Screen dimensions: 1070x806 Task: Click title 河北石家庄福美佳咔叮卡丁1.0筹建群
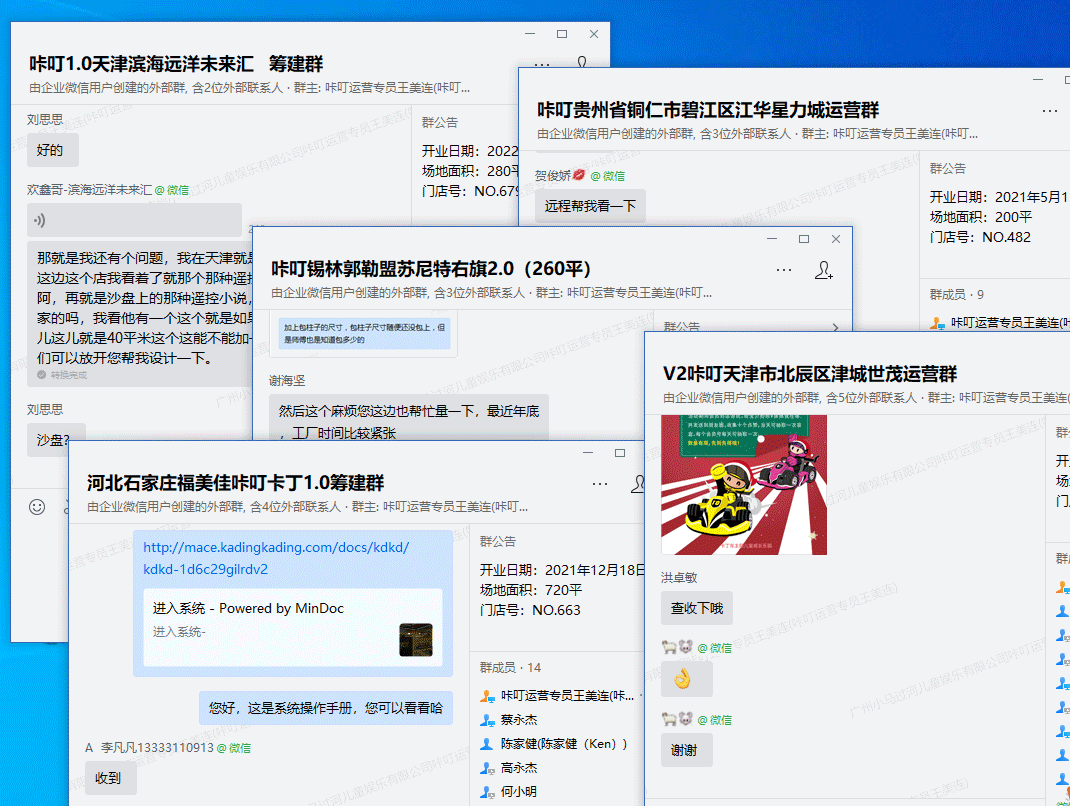click(x=235, y=483)
